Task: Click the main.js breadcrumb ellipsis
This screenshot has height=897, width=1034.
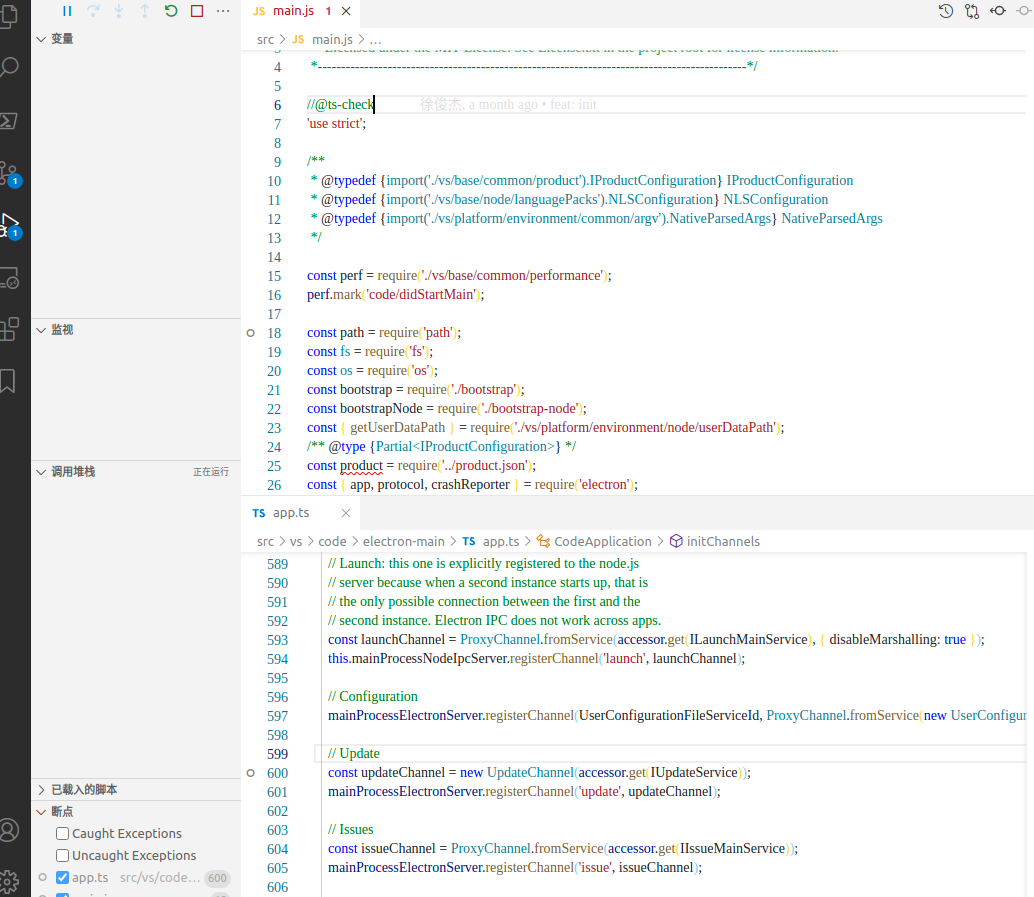Action: coord(375,40)
